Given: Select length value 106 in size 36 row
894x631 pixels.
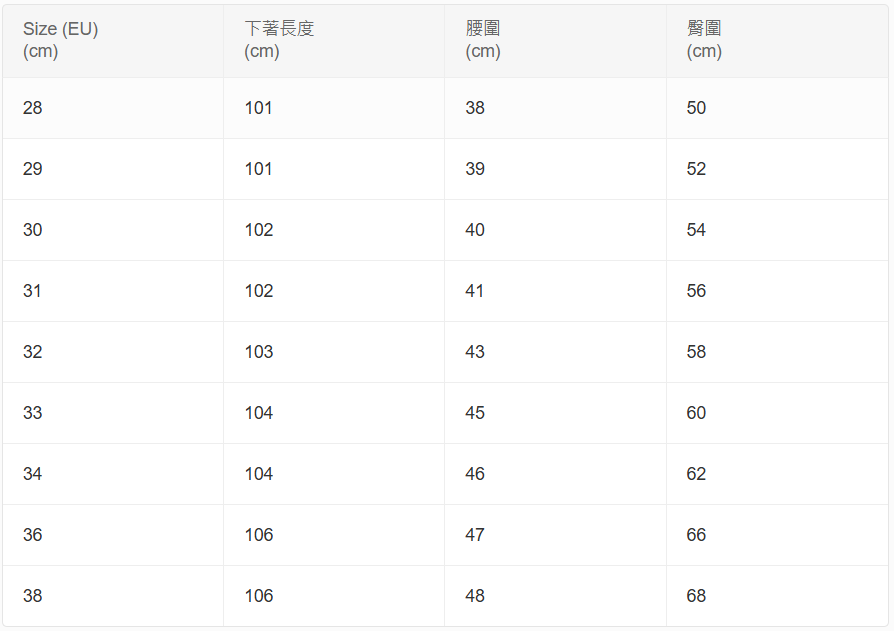Looking at the screenshot, I should tap(259, 535).
